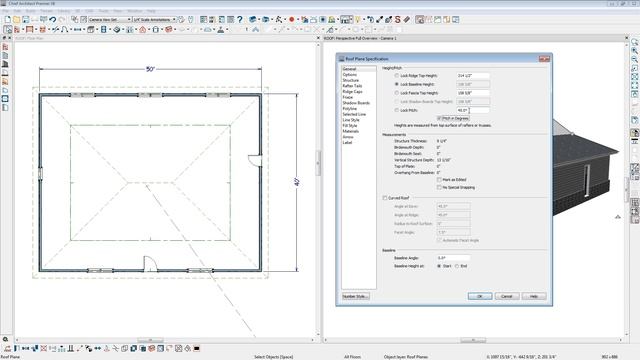Select the red house Roof tool icon
The width and height of the screenshot is (640, 360).
(142, 30)
